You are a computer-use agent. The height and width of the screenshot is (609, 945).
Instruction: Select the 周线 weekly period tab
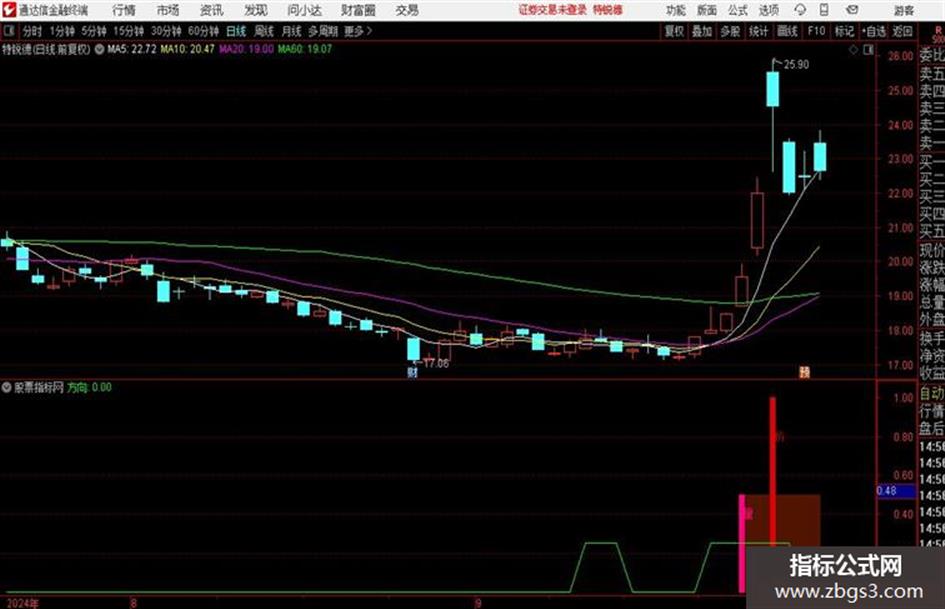[x=264, y=31]
